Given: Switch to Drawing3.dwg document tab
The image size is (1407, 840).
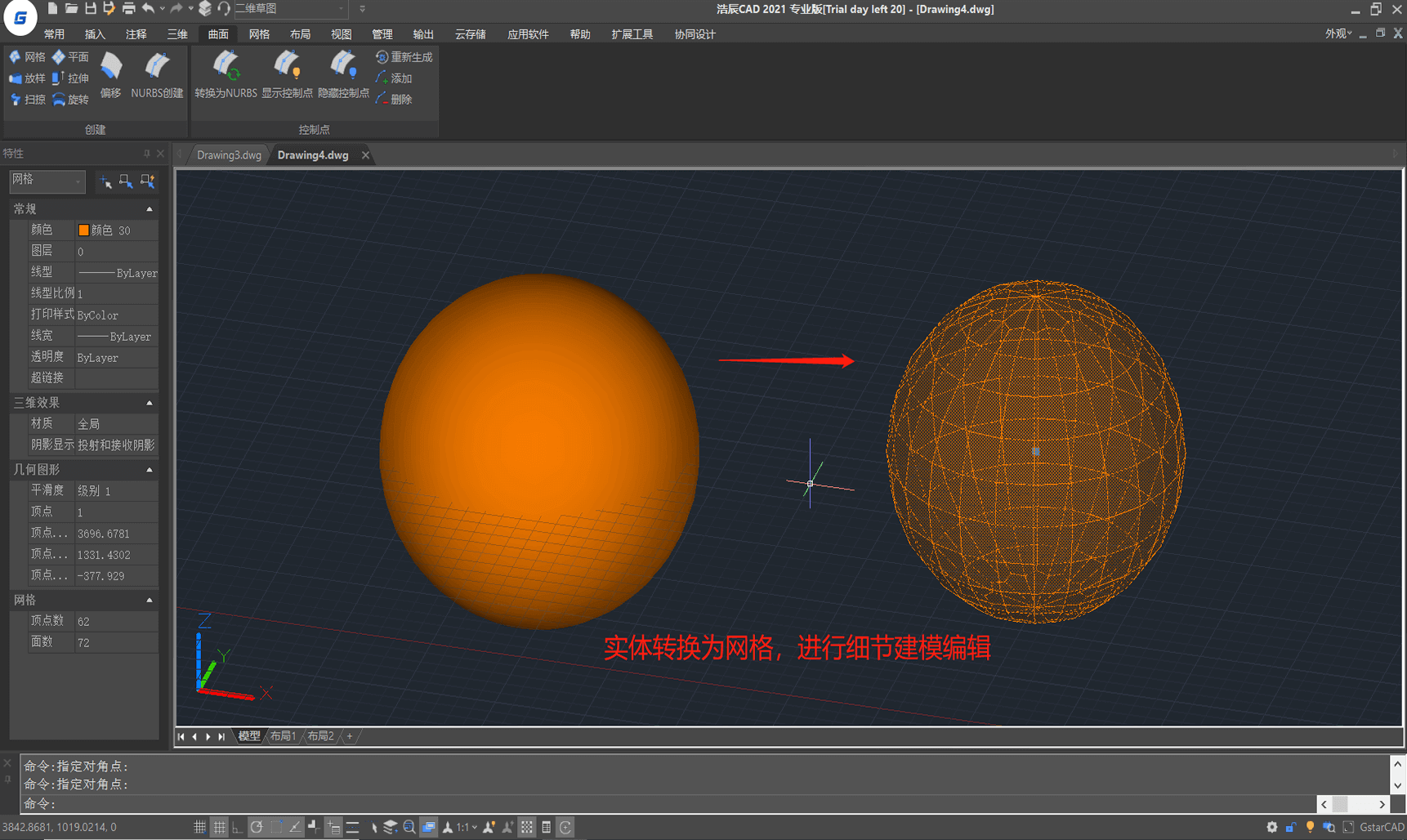Looking at the screenshot, I should [229, 155].
